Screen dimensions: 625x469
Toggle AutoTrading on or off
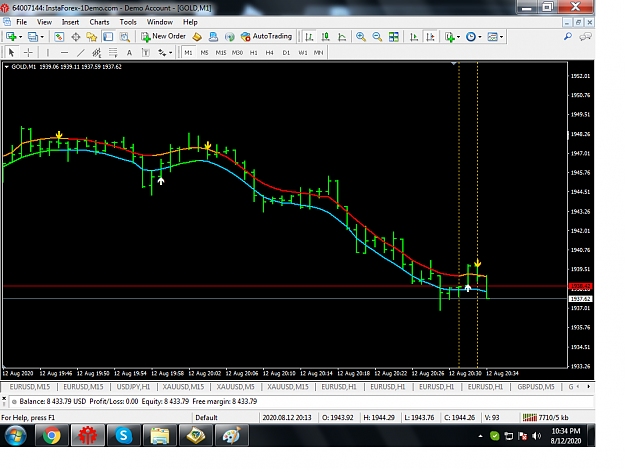(266, 37)
